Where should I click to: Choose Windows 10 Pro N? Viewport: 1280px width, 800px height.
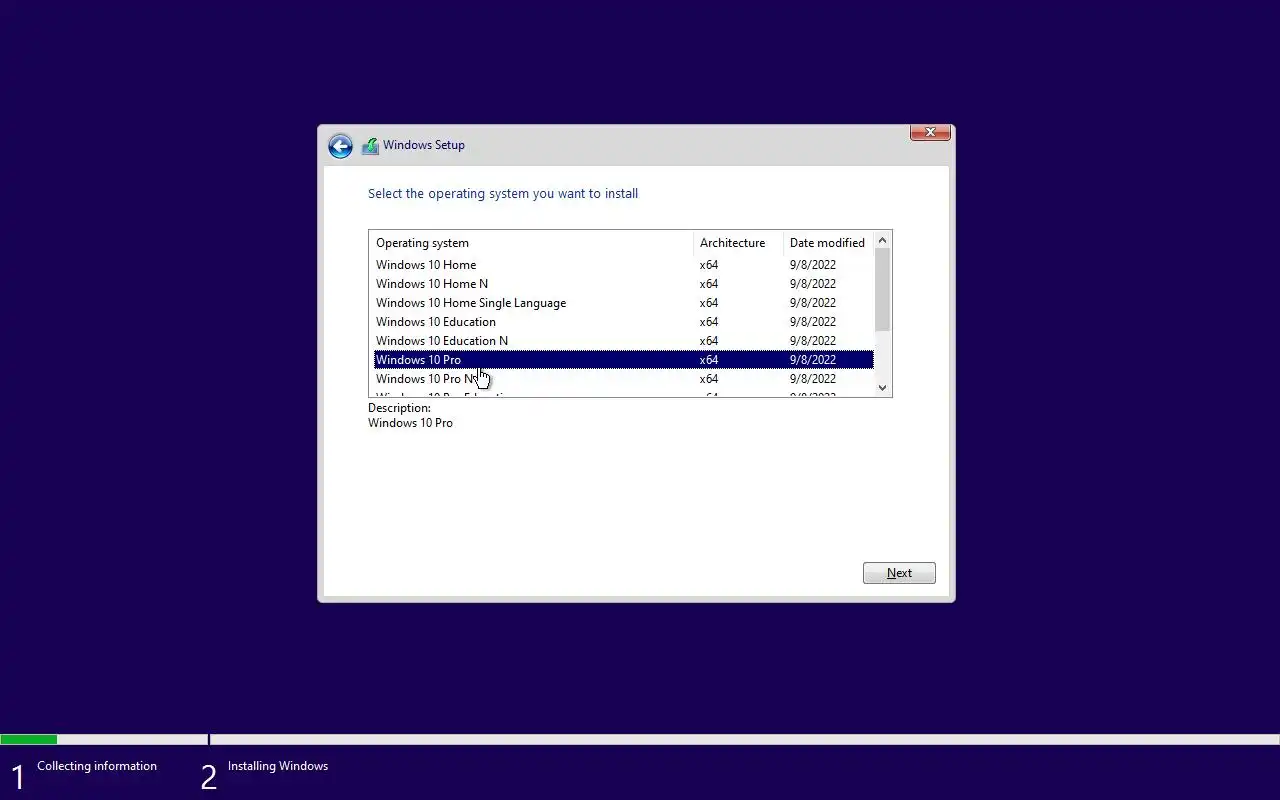click(623, 379)
